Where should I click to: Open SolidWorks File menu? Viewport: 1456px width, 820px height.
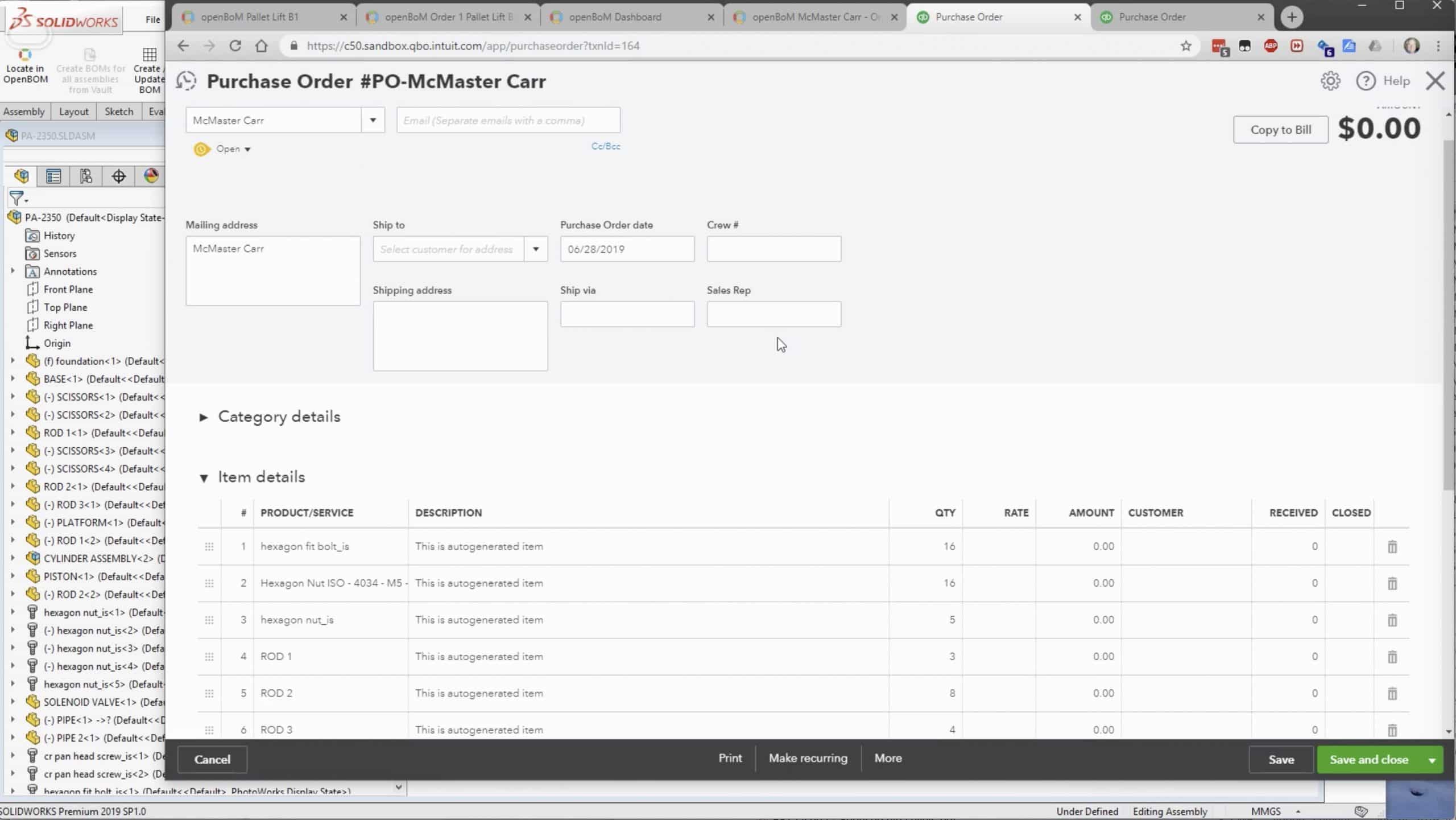click(x=152, y=19)
